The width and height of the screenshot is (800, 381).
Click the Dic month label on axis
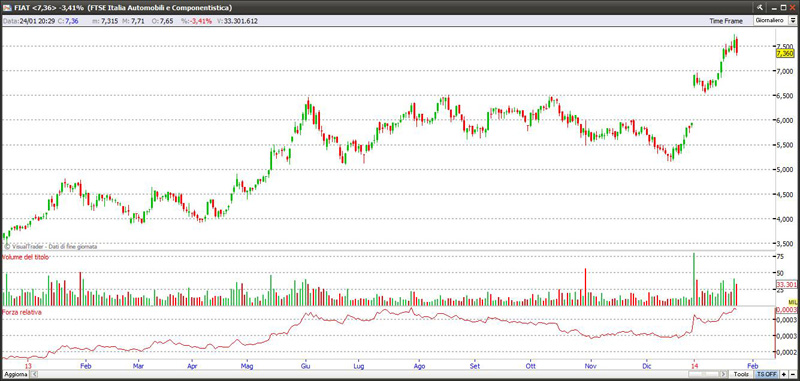point(647,366)
